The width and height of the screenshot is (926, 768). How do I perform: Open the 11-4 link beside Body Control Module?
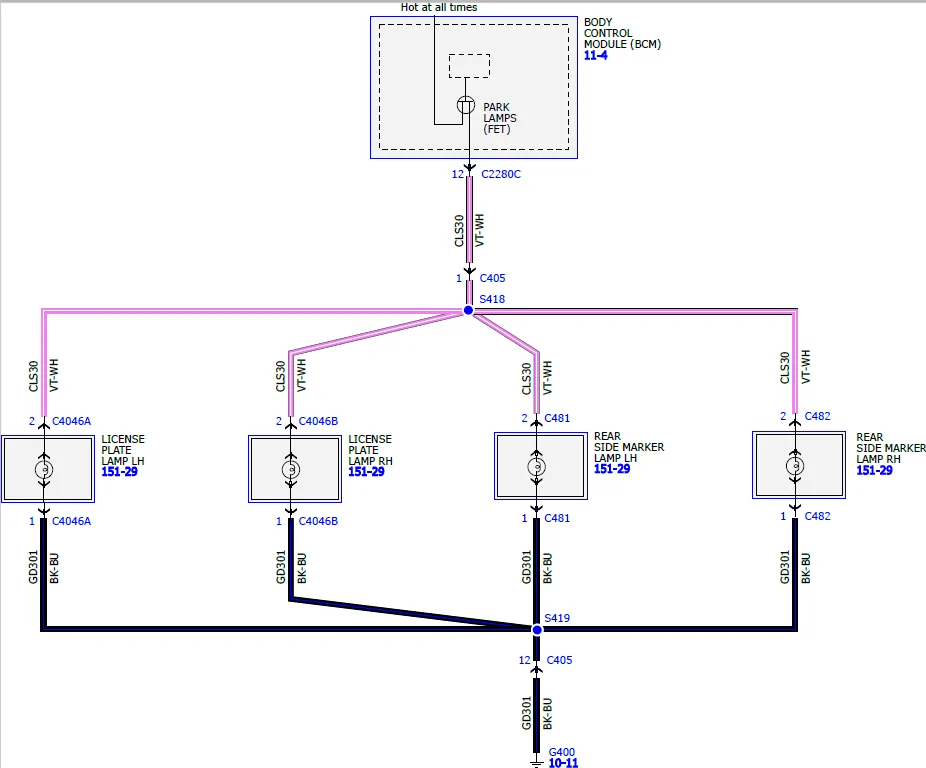click(x=595, y=56)
